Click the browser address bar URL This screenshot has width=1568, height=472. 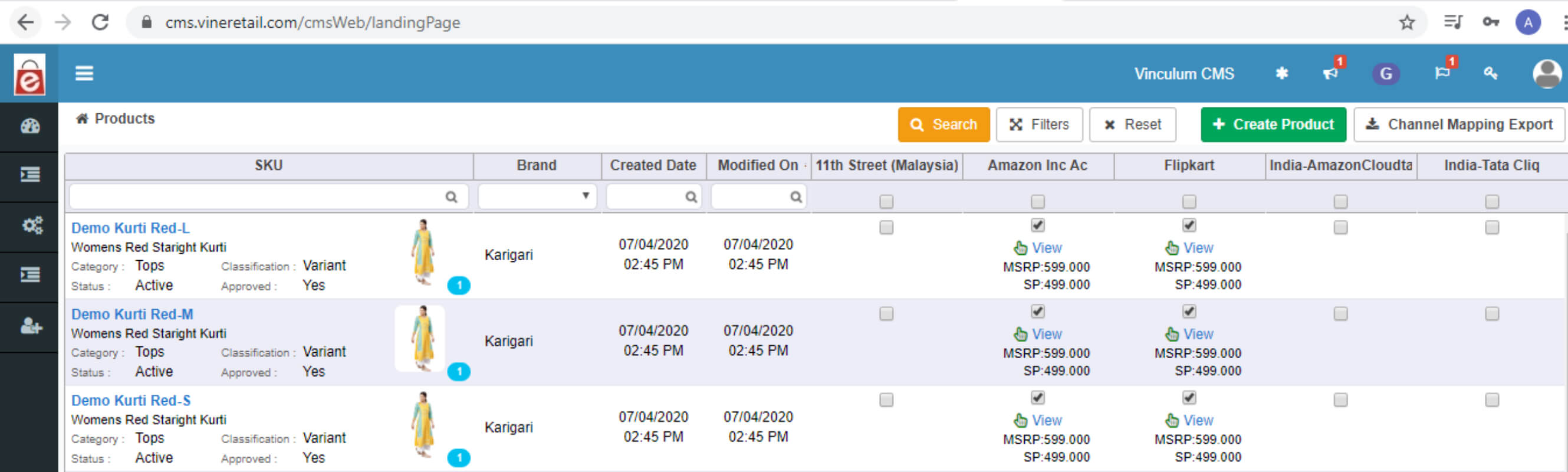pyautogui.click(x=313, y=22)
